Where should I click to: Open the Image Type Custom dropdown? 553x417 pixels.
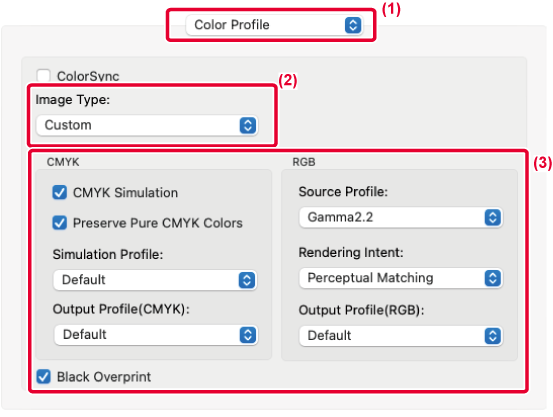pyautogui.click(x=147, y=125)
